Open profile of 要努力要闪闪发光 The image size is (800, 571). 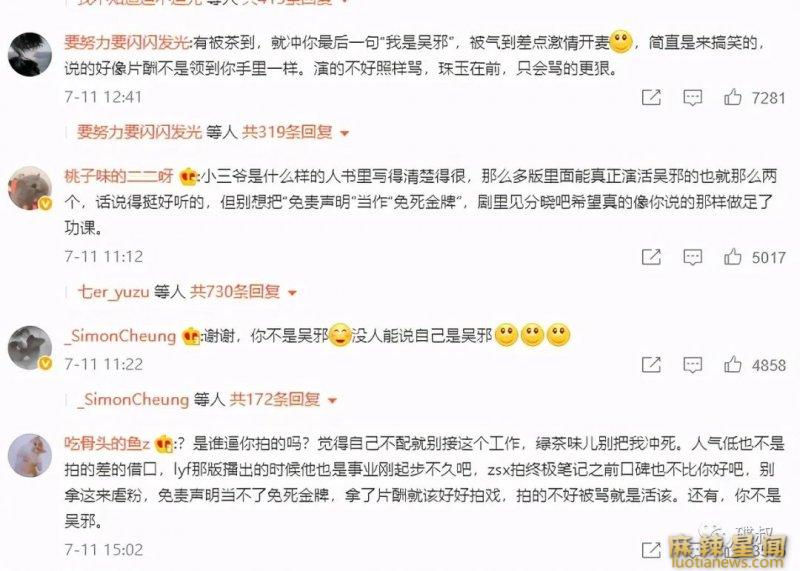click(x=127, y=42)
